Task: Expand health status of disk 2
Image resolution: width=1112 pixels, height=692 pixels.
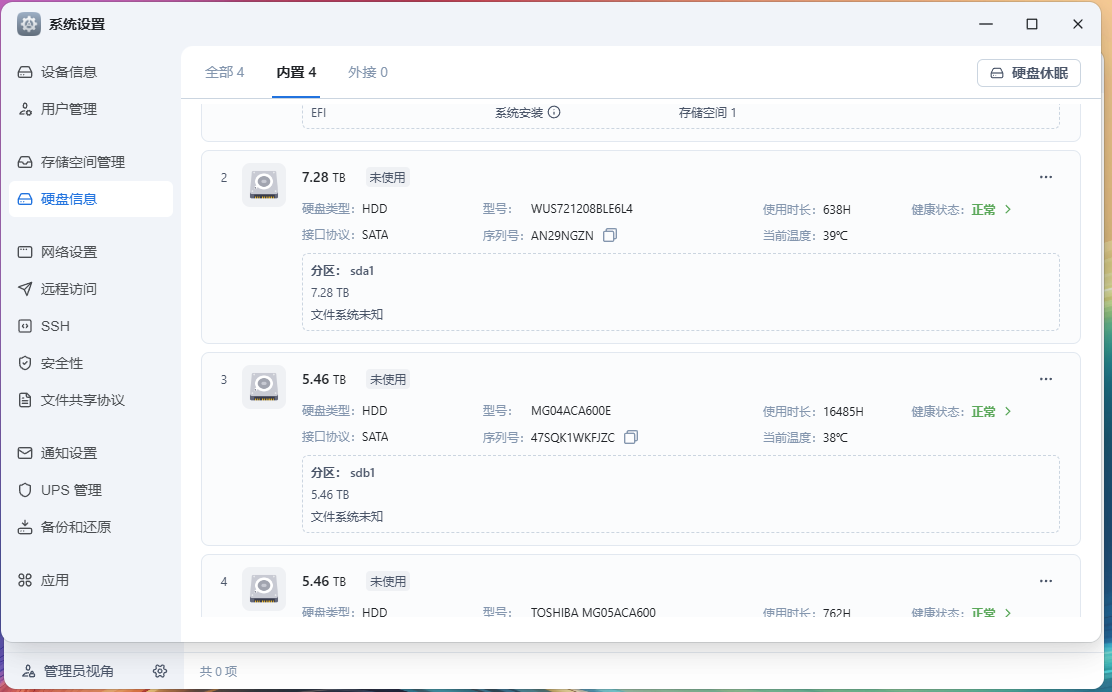Action: coord(1008,209)
